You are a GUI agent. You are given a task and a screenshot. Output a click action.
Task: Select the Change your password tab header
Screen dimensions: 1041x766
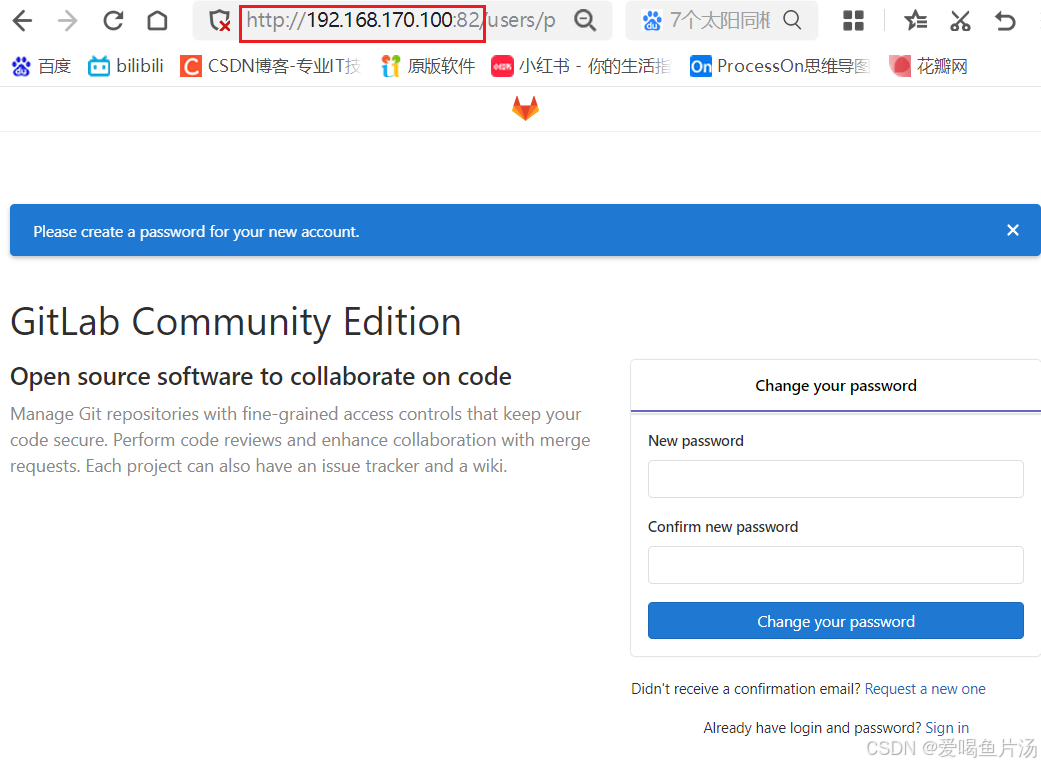point(835,386)
